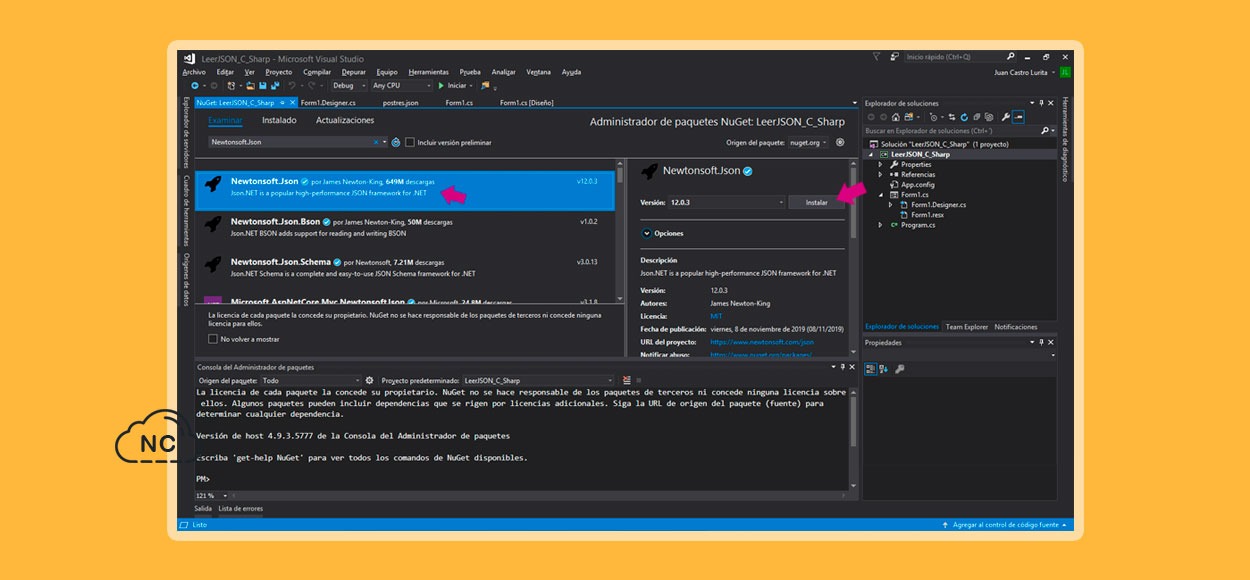
Task: Click search magnifier in Solution Explorer search box
Action: click(x=1045, y=131)
